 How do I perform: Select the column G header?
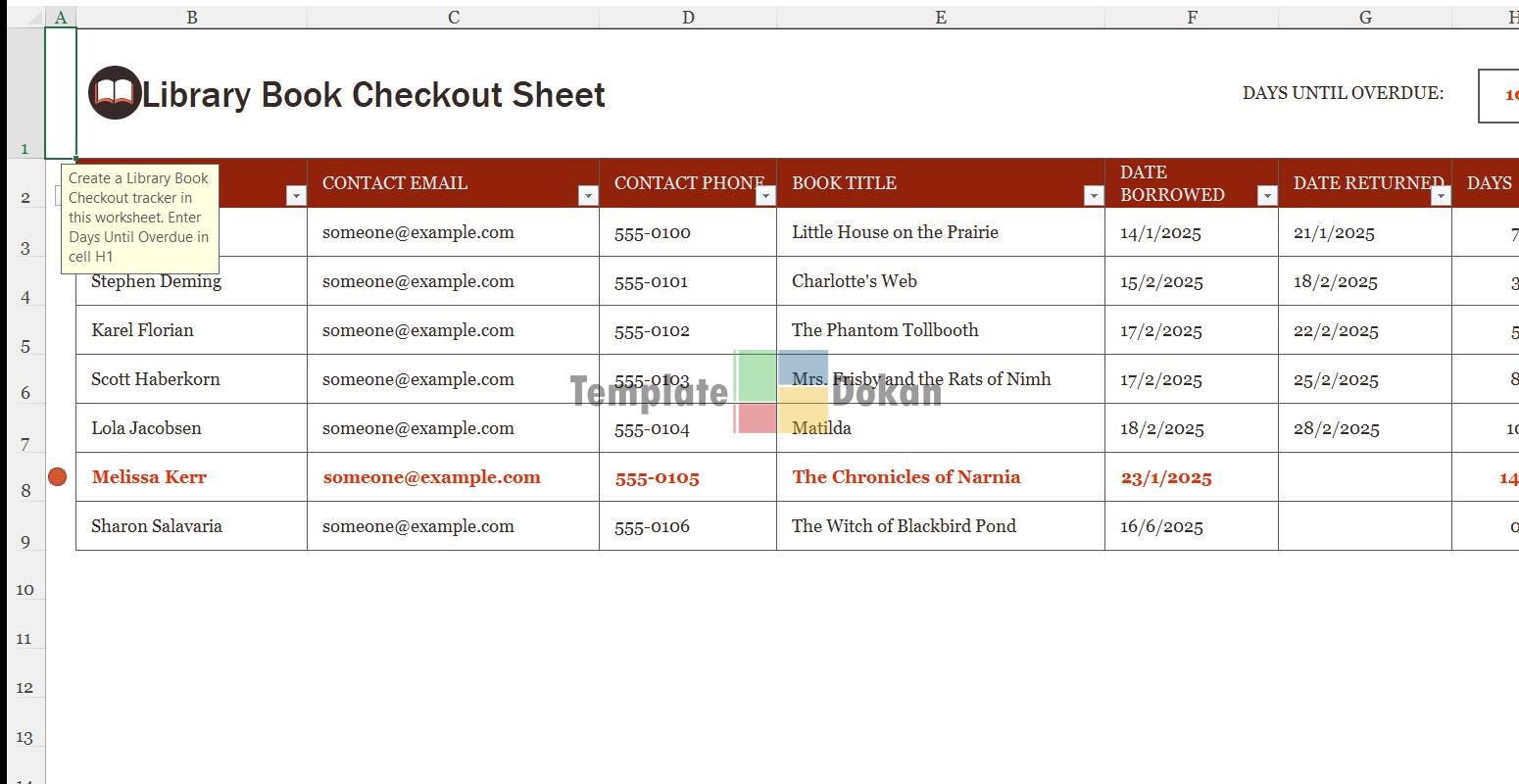(x=1364, y=17)
